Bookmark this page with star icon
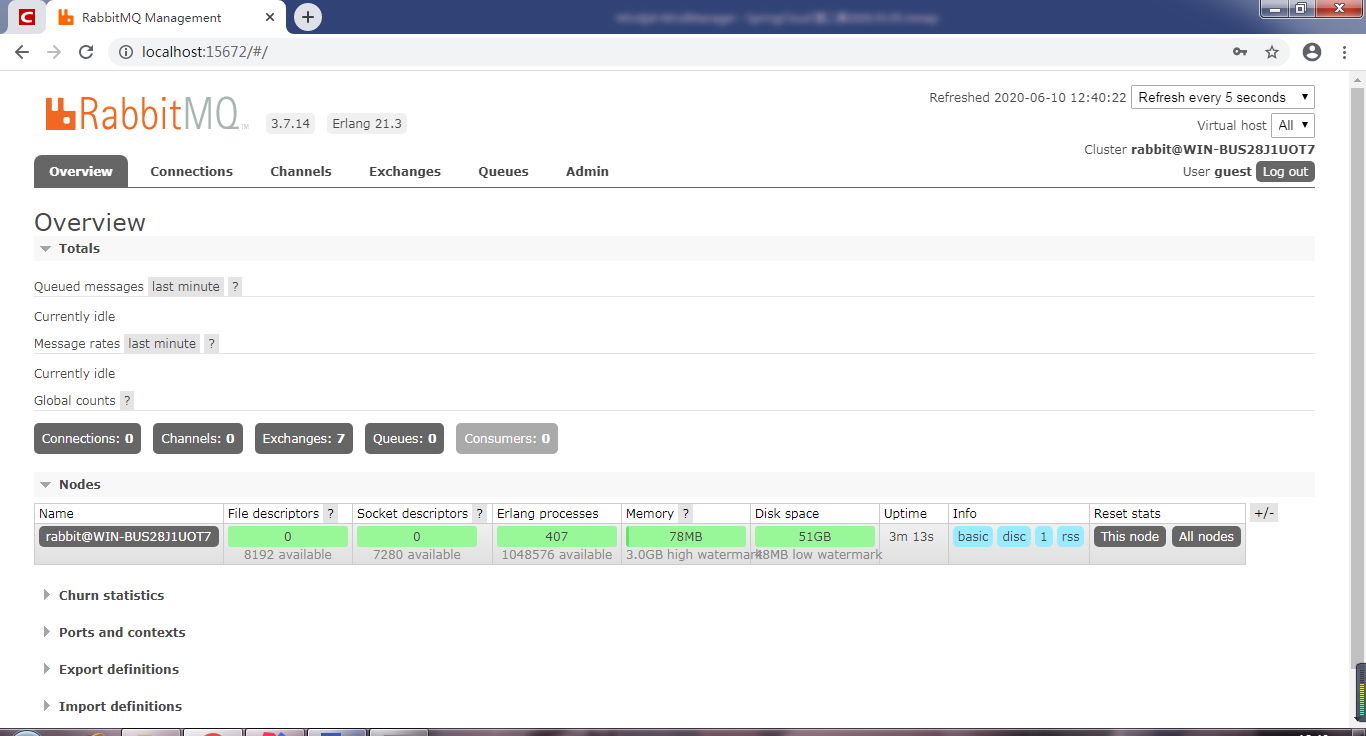 point(1272,52)
